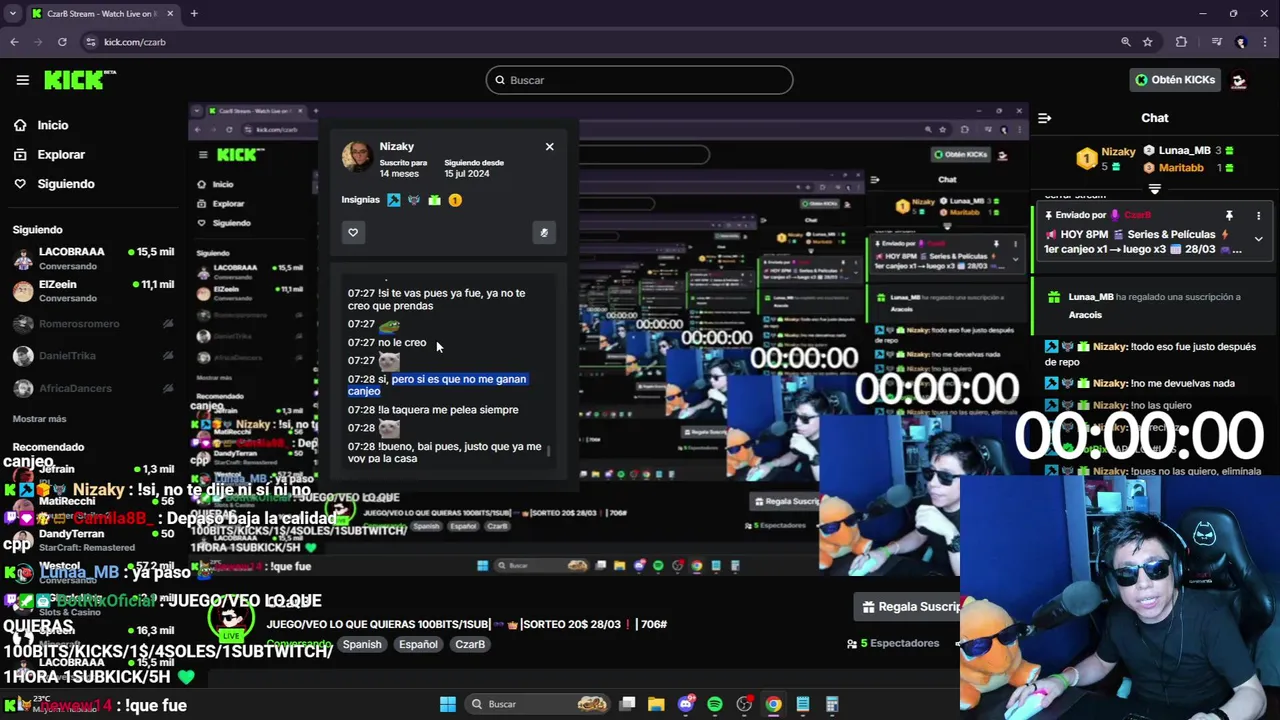Expand the pinned message chevron

(x=1258, y=239)
